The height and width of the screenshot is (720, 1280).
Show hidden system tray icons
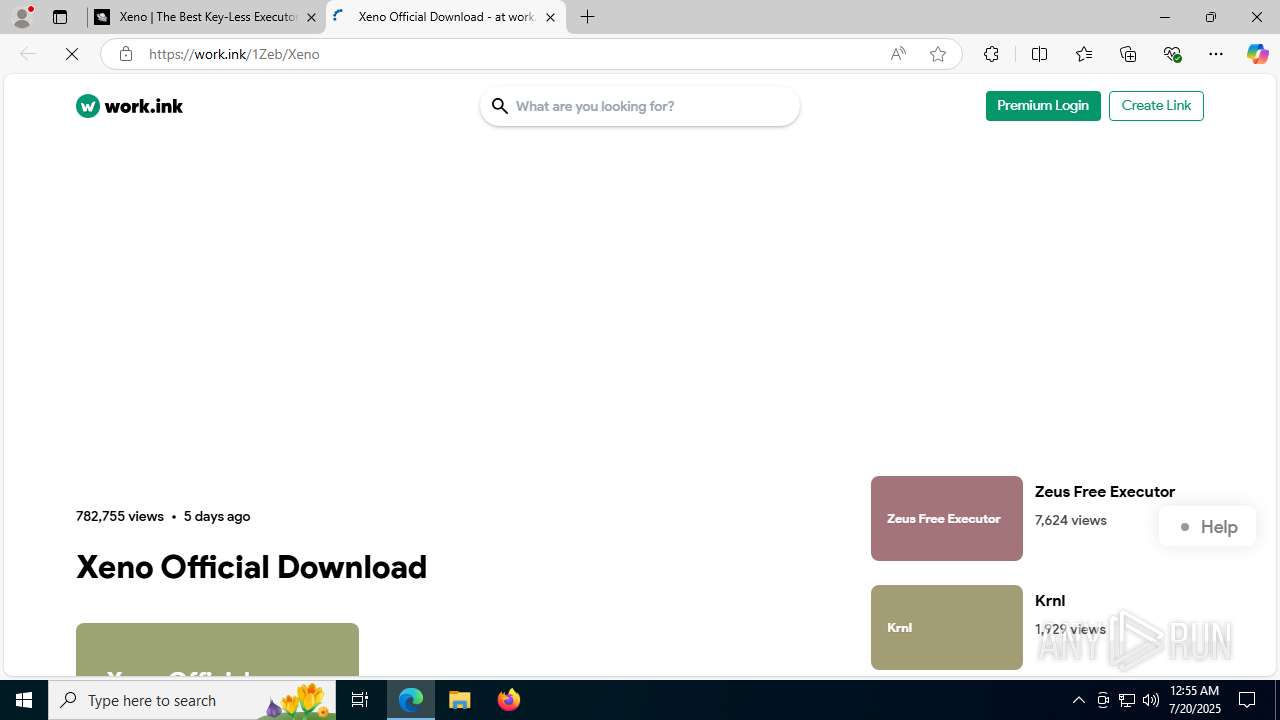1078,700
